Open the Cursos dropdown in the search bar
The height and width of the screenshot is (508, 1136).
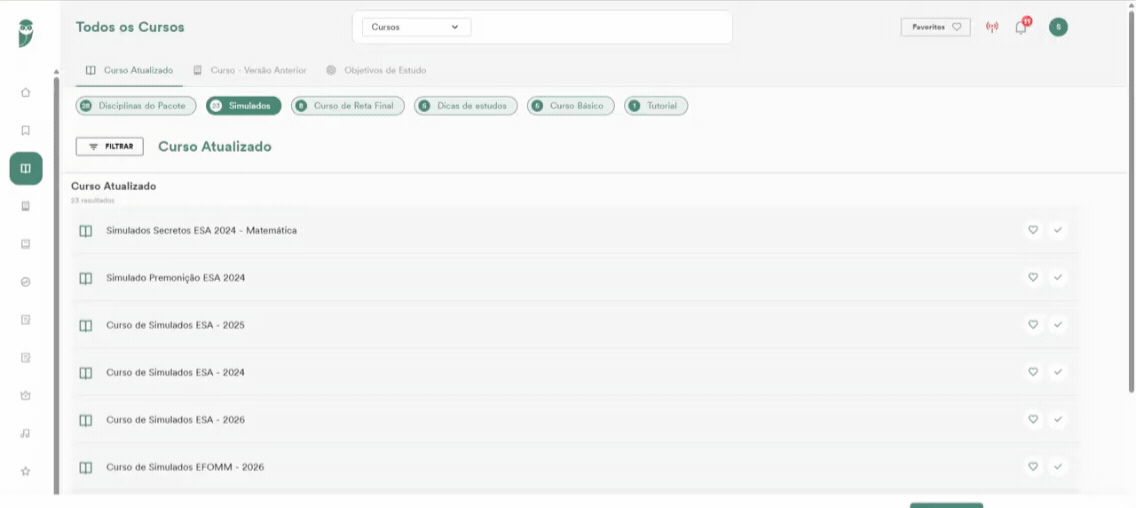click(417, 27)
